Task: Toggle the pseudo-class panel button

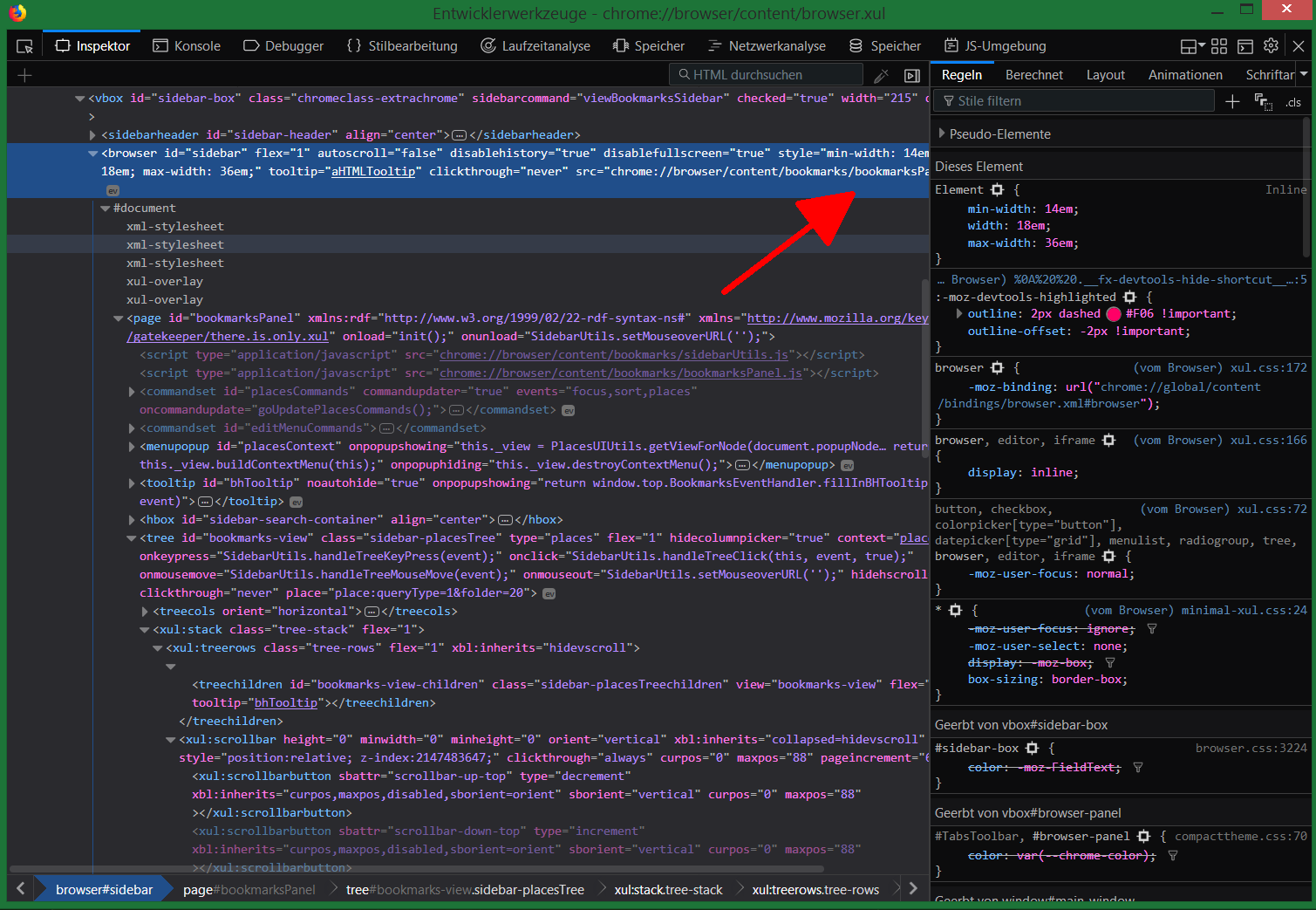Action: click(1263, 102)
